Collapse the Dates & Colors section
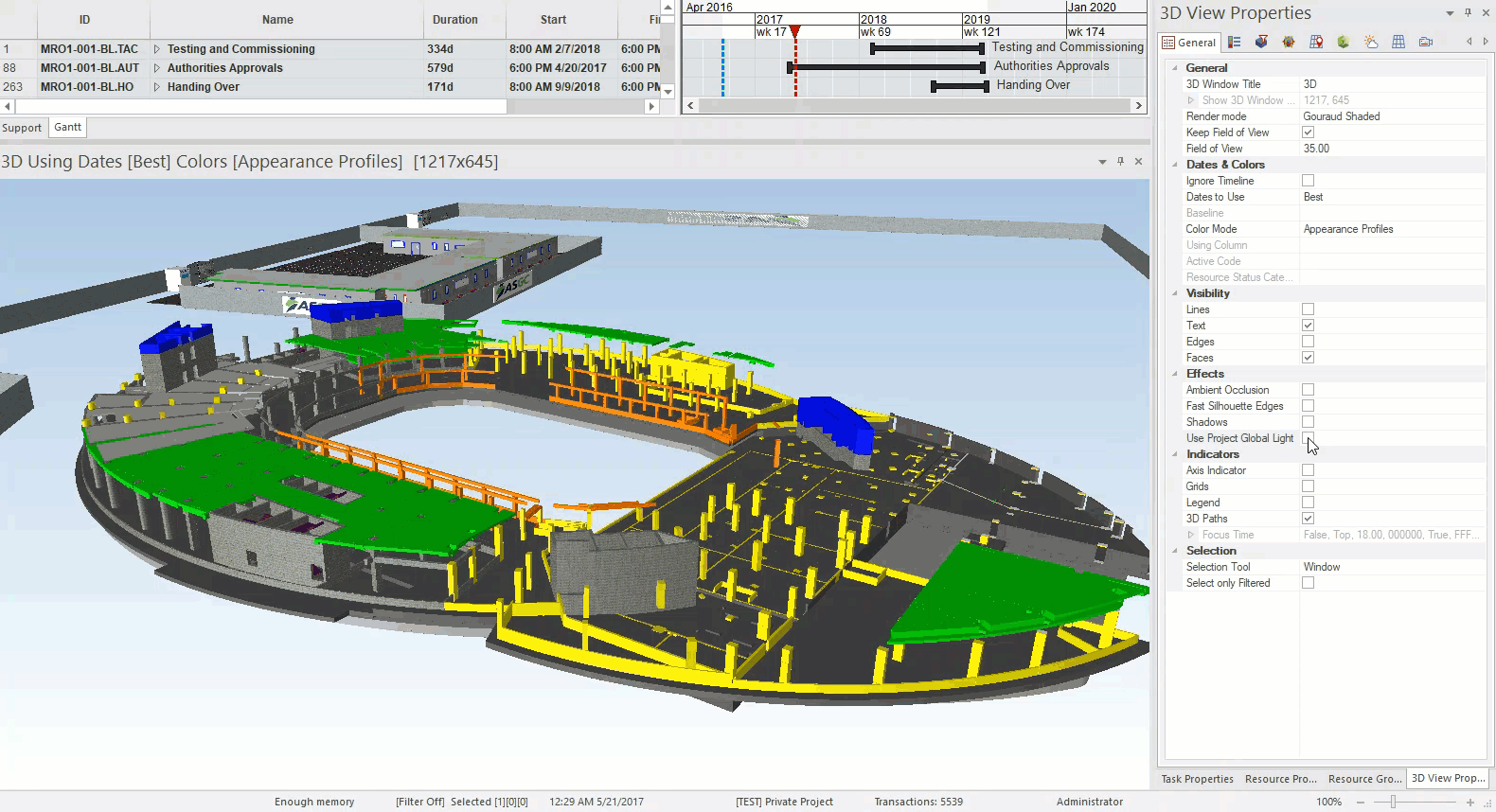1496x812 pixels. (1175, 165)
